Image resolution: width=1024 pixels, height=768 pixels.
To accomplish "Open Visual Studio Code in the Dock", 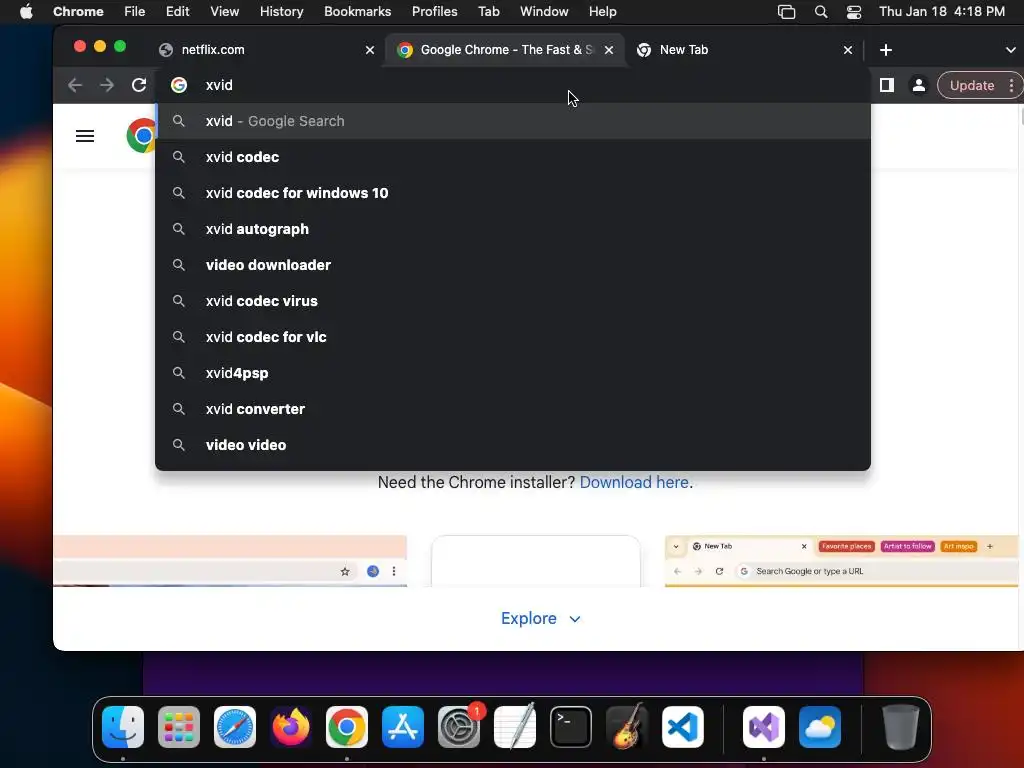I will point(682,727).
